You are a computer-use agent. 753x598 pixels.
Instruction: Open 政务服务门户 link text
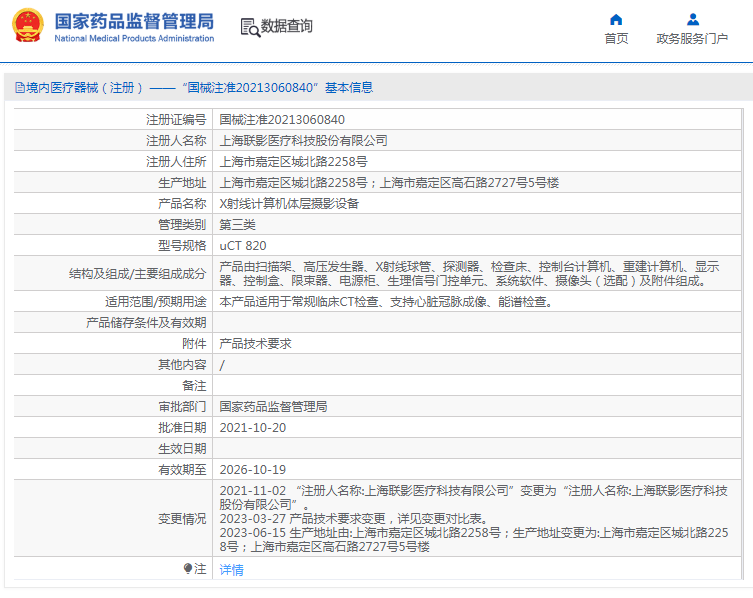tap(692, 38)
